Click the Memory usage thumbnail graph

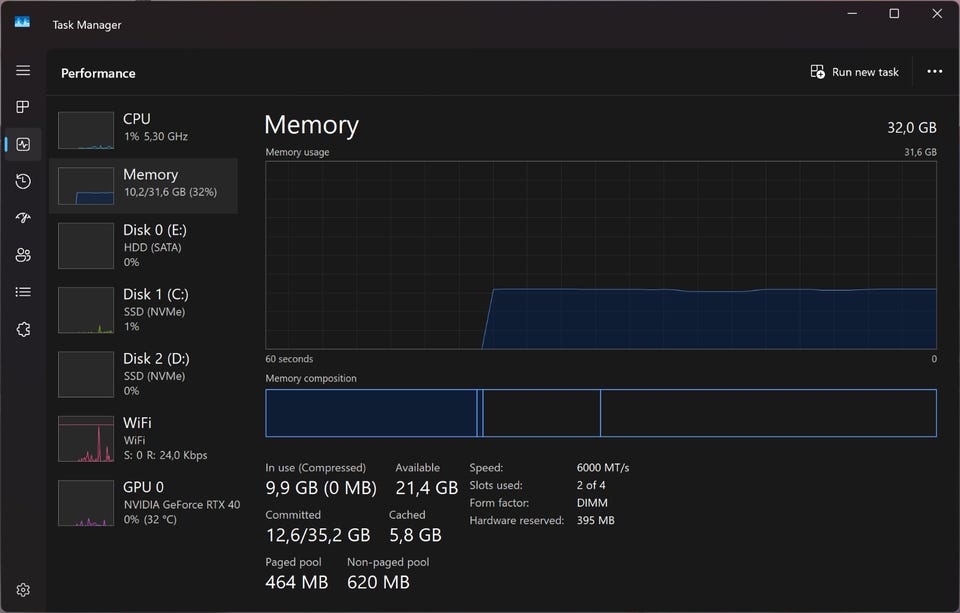[x=86, y=186]
